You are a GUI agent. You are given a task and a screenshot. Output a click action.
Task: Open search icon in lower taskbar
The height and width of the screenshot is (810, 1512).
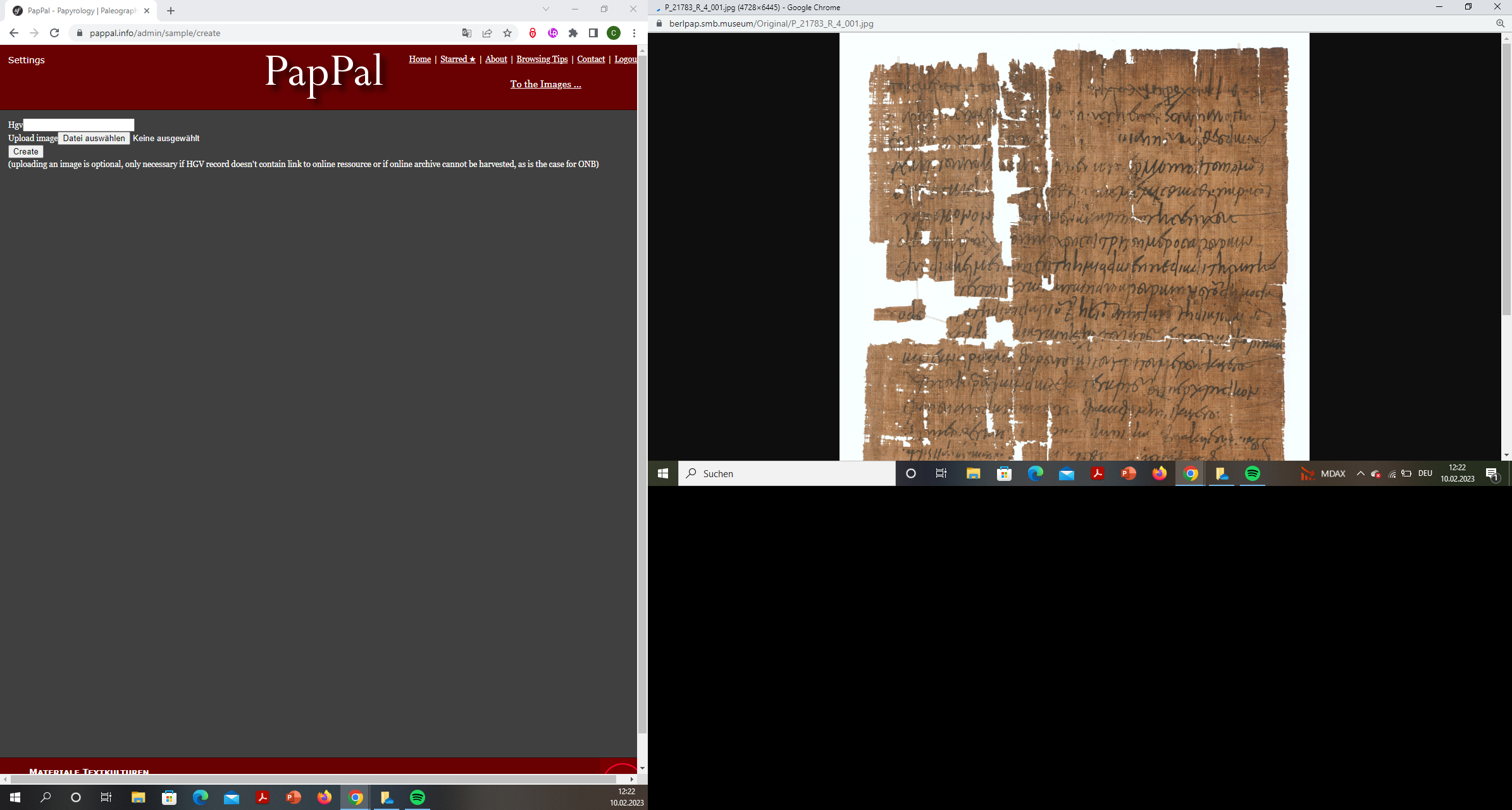46,797
